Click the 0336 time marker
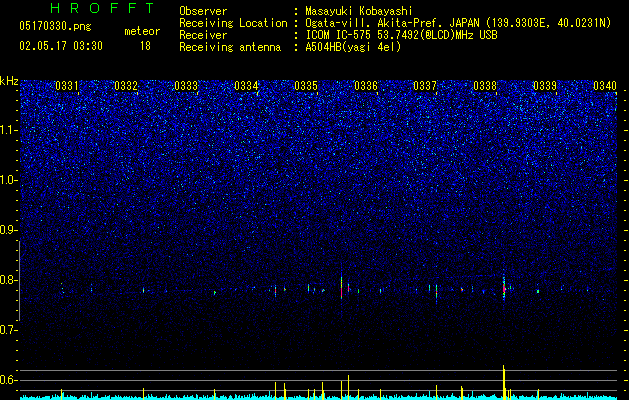 pos(366,86)
